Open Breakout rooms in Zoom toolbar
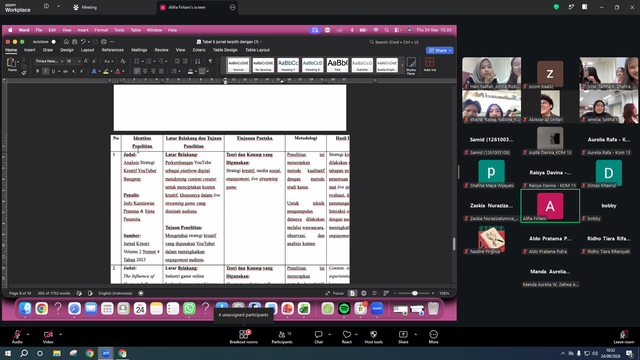This screenshot has height=360, width=640. tap(244, 337)
